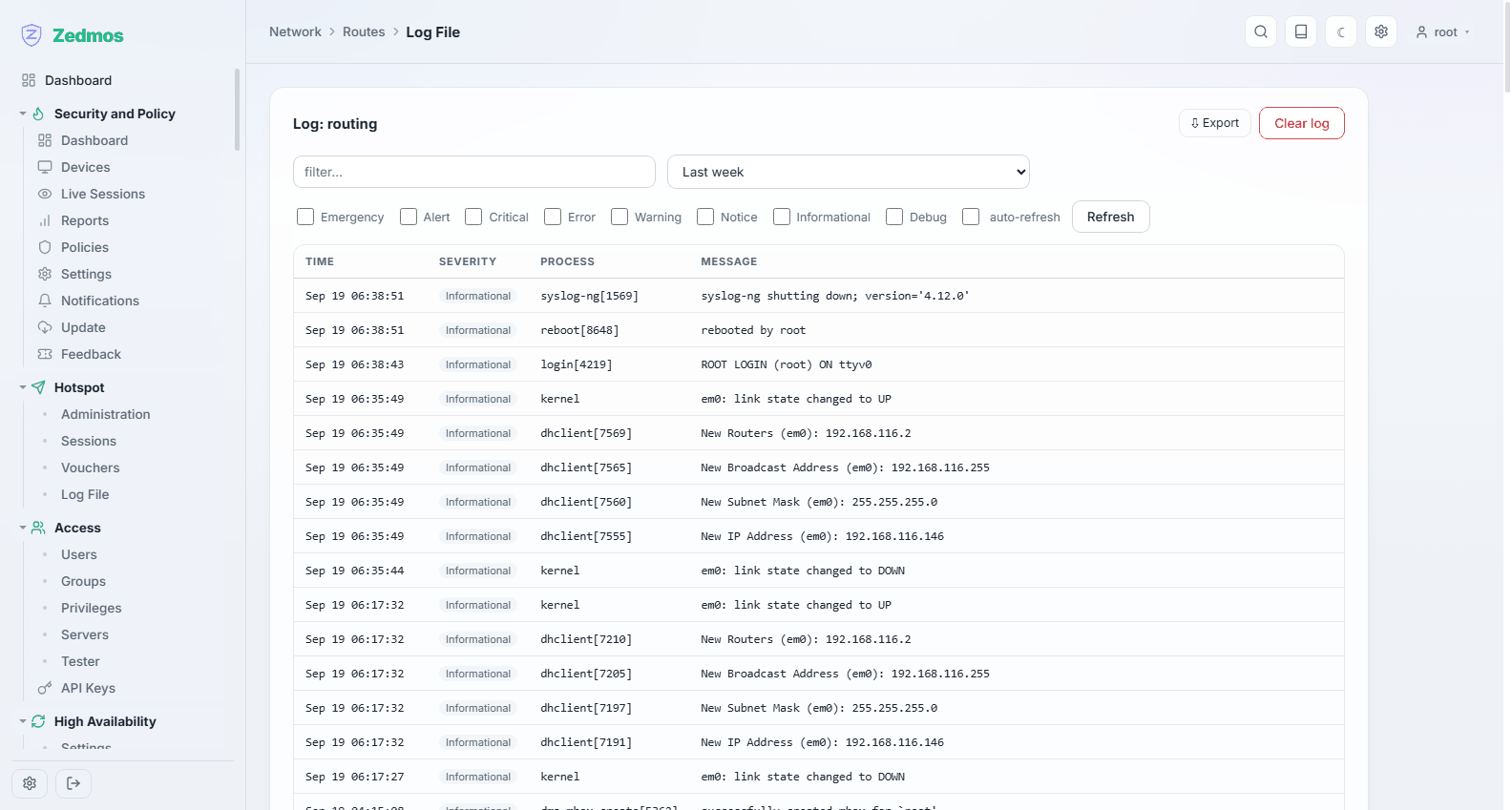The width and height of the screenshot is (1512, 810).
Task: Open Sessions under Hotspot
Action: 89,441
